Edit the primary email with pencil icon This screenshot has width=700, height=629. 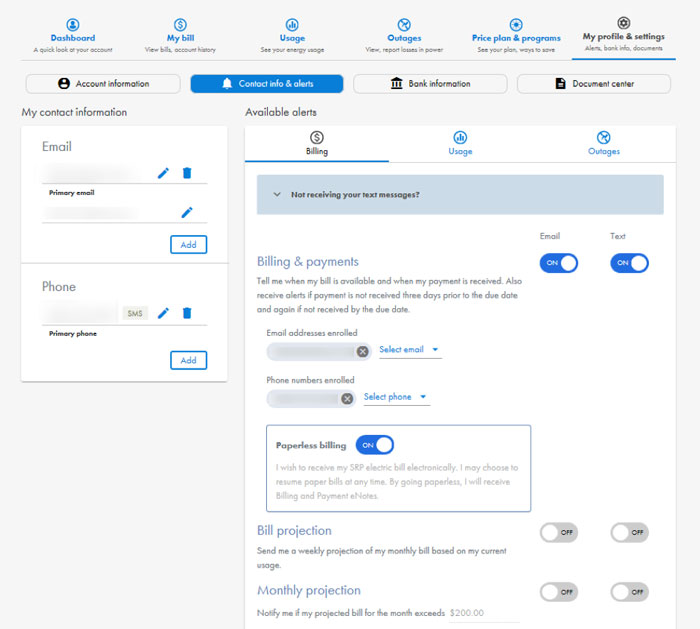(x=163, y=173)
